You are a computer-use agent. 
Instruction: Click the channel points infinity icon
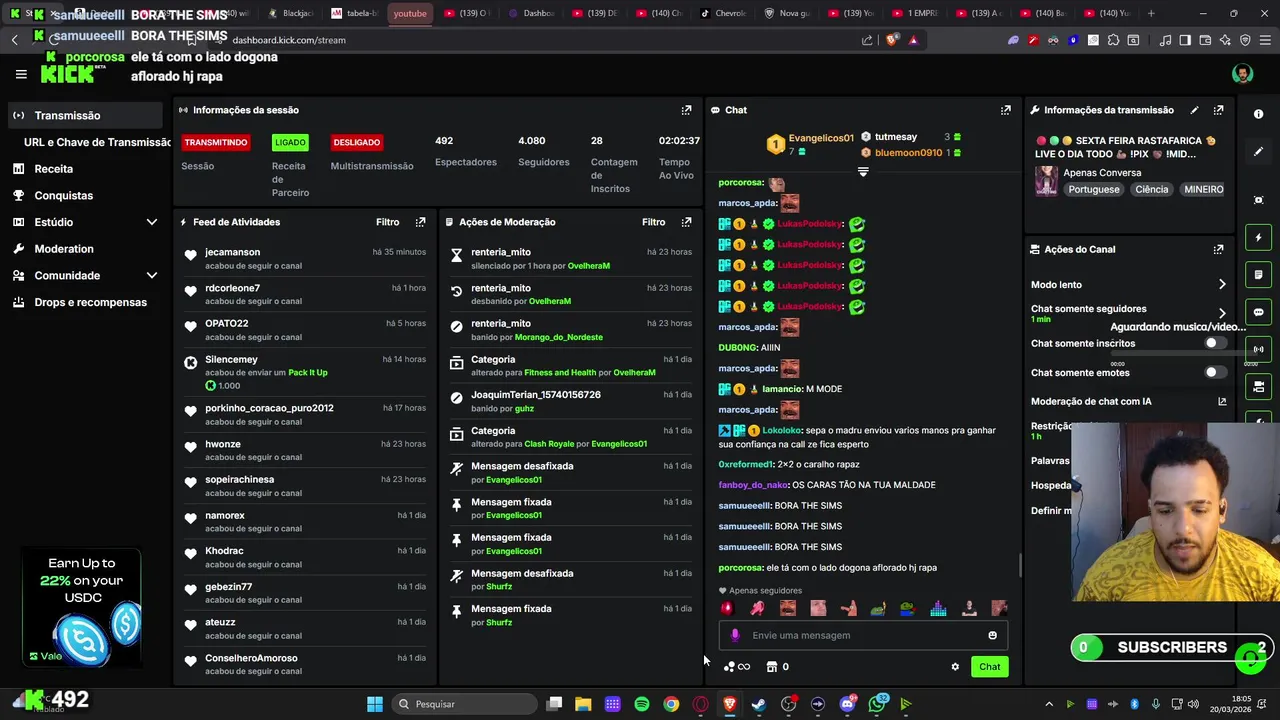tap(737, 667)
